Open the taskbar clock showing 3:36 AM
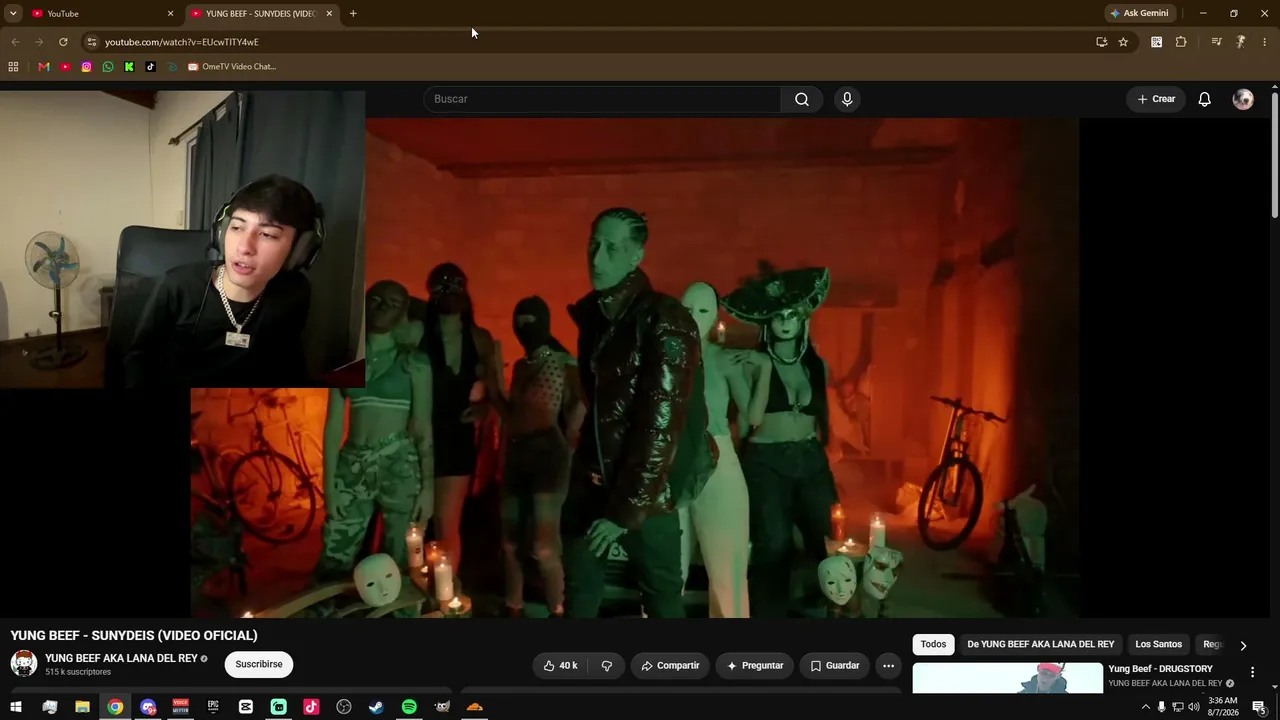The height and width of the screenshot is (720, 1280). pyautogui.click(x=1222, y=707)
